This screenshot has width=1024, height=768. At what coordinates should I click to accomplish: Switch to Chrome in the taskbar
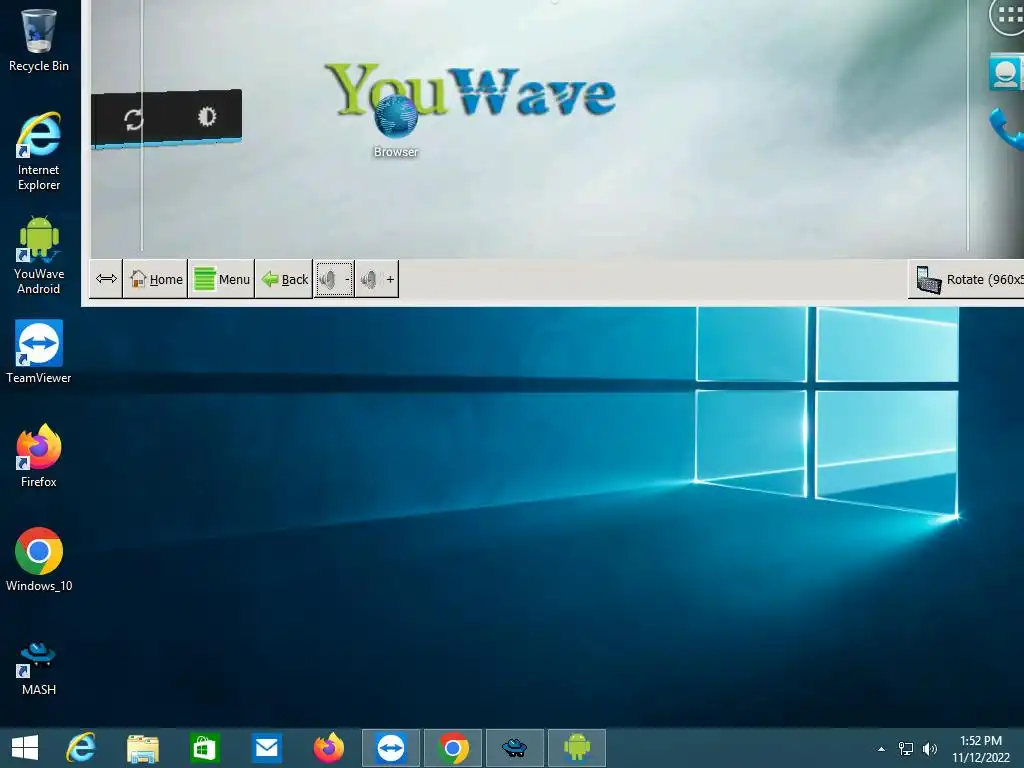coord(453,748)
